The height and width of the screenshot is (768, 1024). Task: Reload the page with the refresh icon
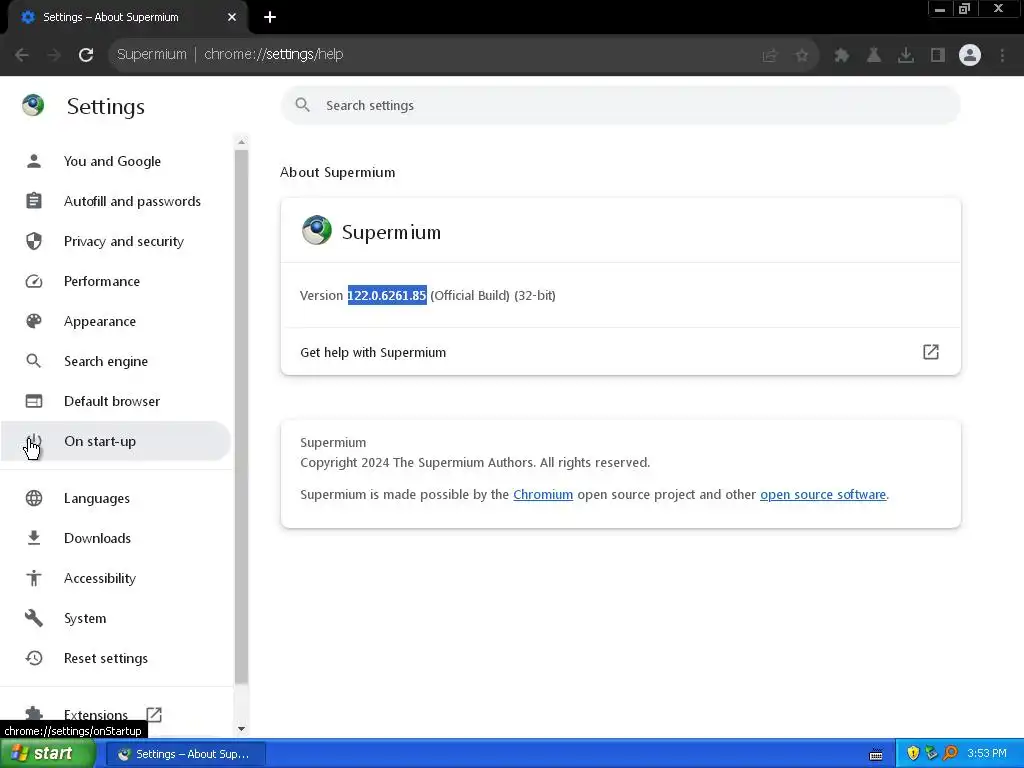pyautogui.click(x=86, y=55)
